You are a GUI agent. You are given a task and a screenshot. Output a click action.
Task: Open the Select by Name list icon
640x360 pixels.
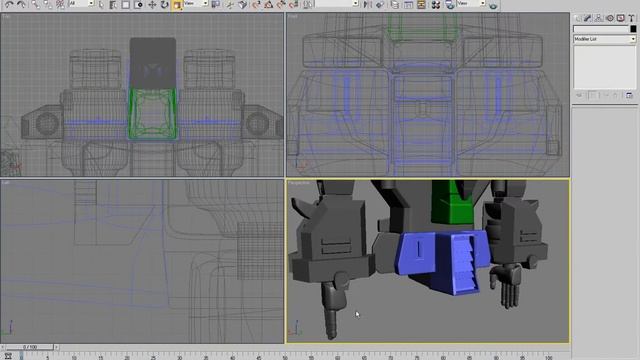113,5
